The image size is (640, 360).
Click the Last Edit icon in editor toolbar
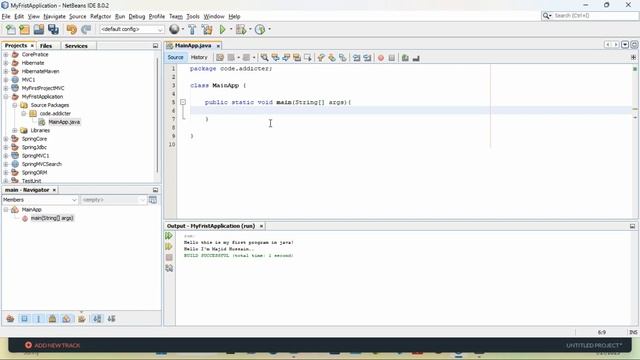(220, 58)
